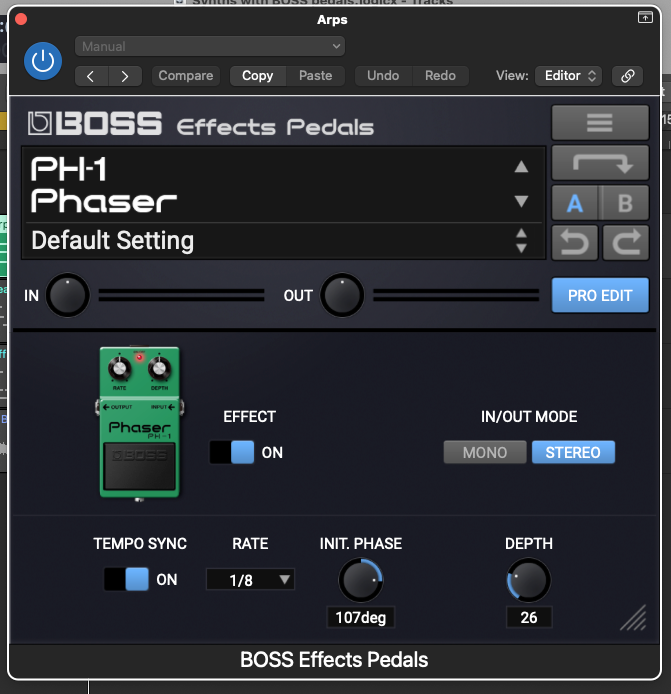671x694 pixels.
Task: Click the INIT. PHASE knob
Action: tap(361, 580)
